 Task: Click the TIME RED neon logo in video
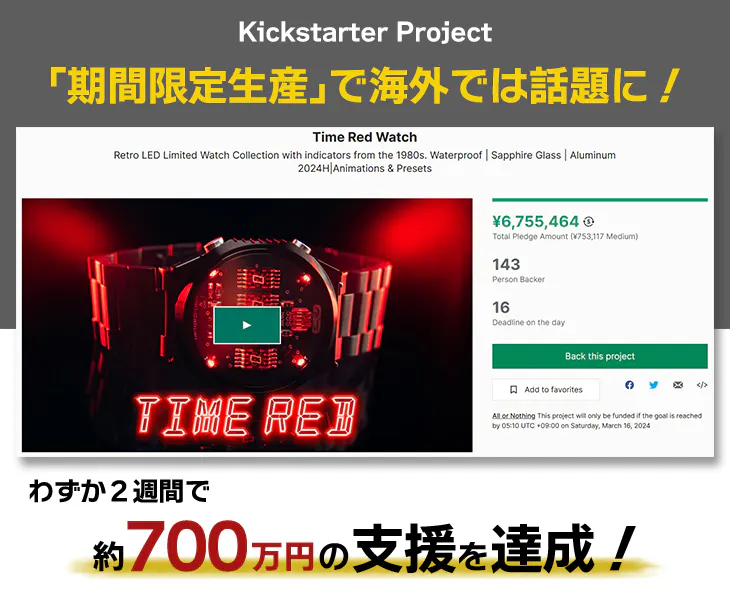[x=246, y=415]
